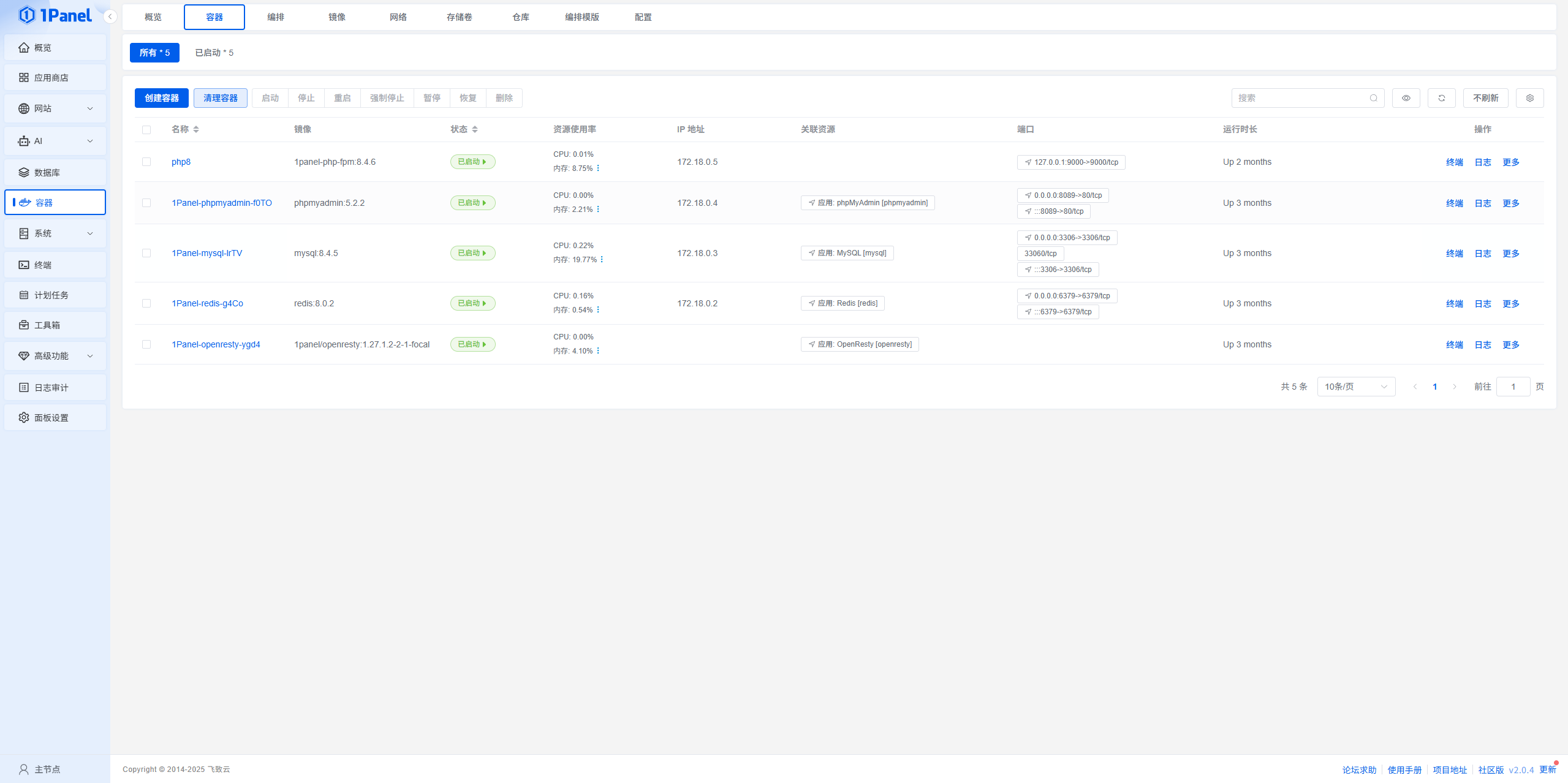
Task: Switch to the 镜像 images tab
Action: click(x=336, y=17)
